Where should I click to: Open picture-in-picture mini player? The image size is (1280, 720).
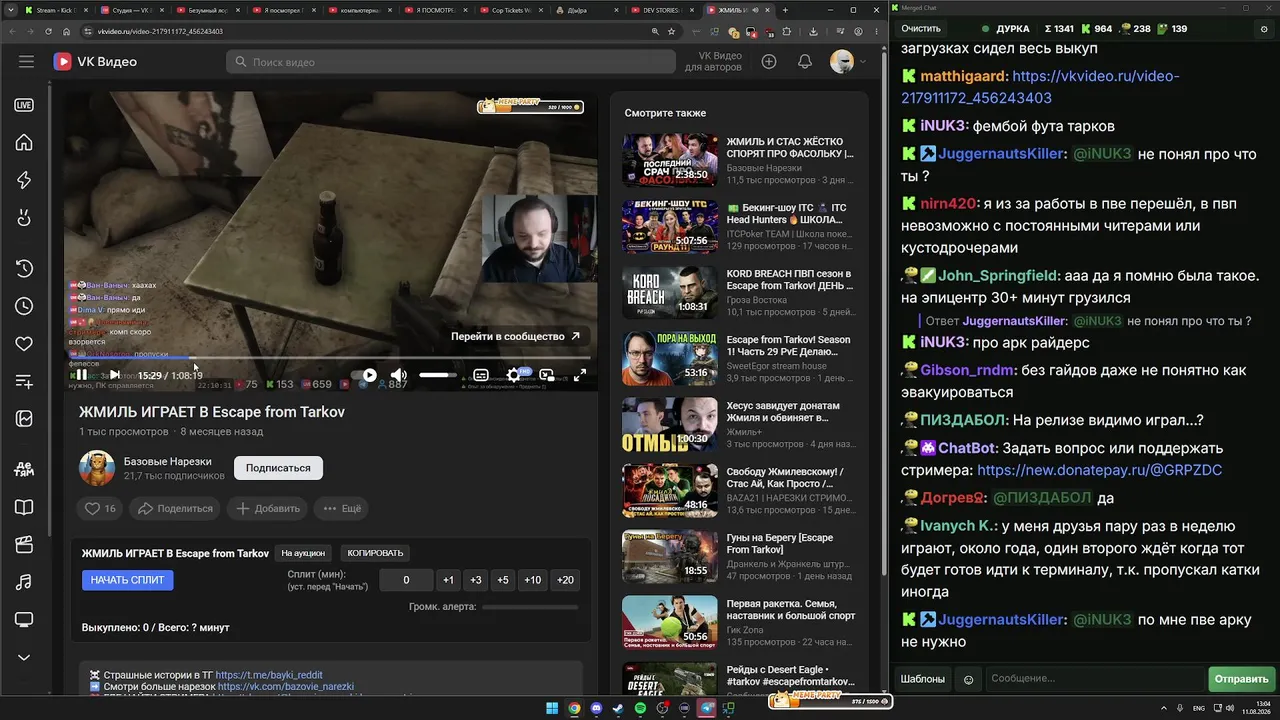547,375
